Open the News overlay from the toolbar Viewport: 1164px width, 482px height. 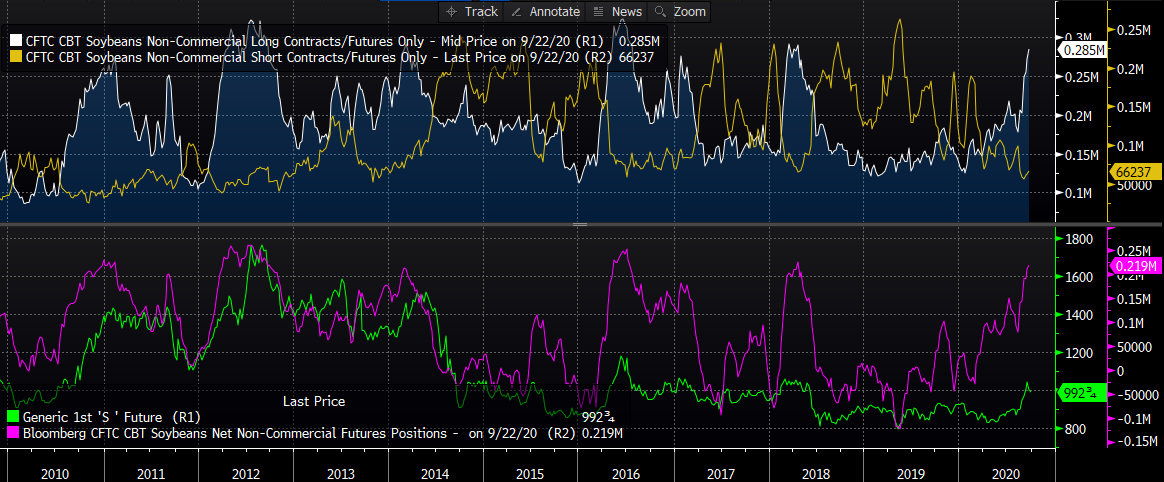point(617,12)
